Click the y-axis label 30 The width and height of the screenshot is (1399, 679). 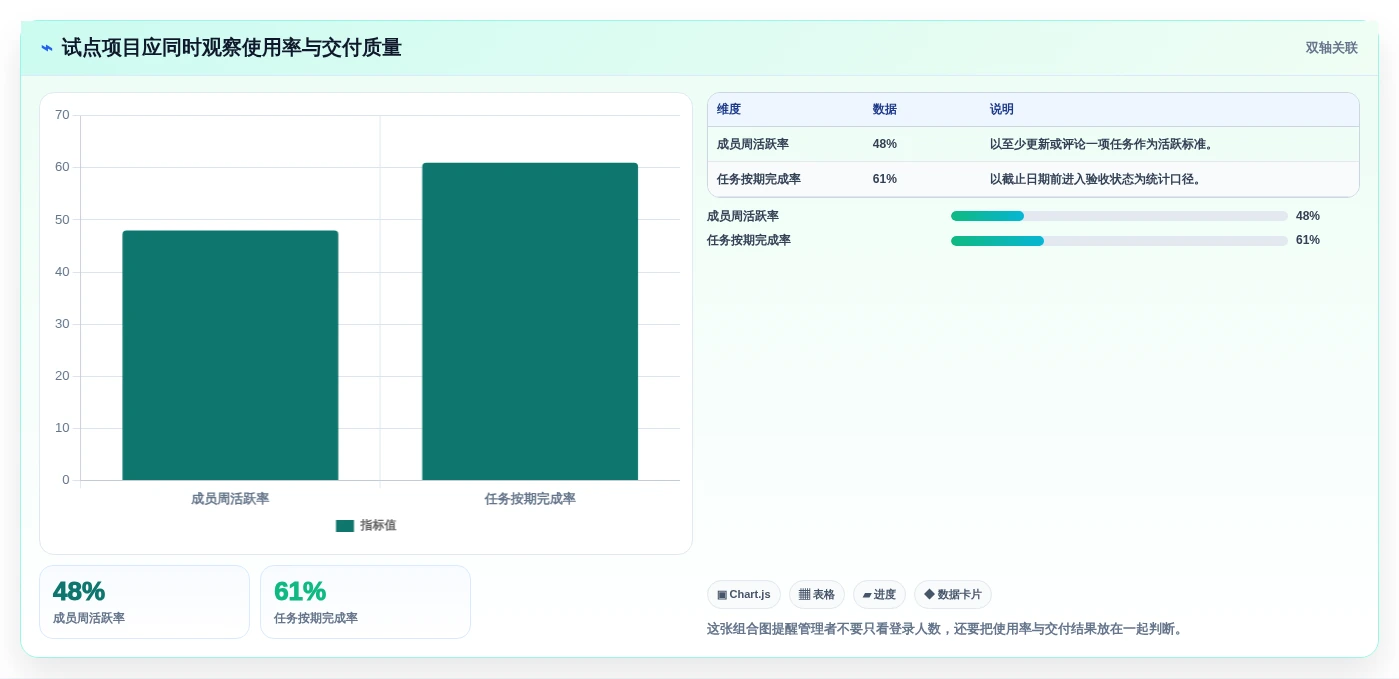(x=62, y=324)
